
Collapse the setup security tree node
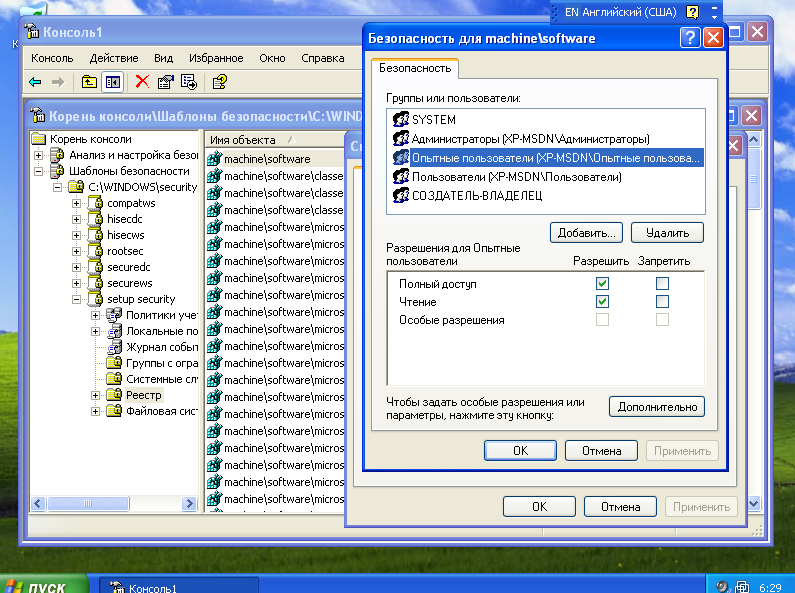point(76,300)
